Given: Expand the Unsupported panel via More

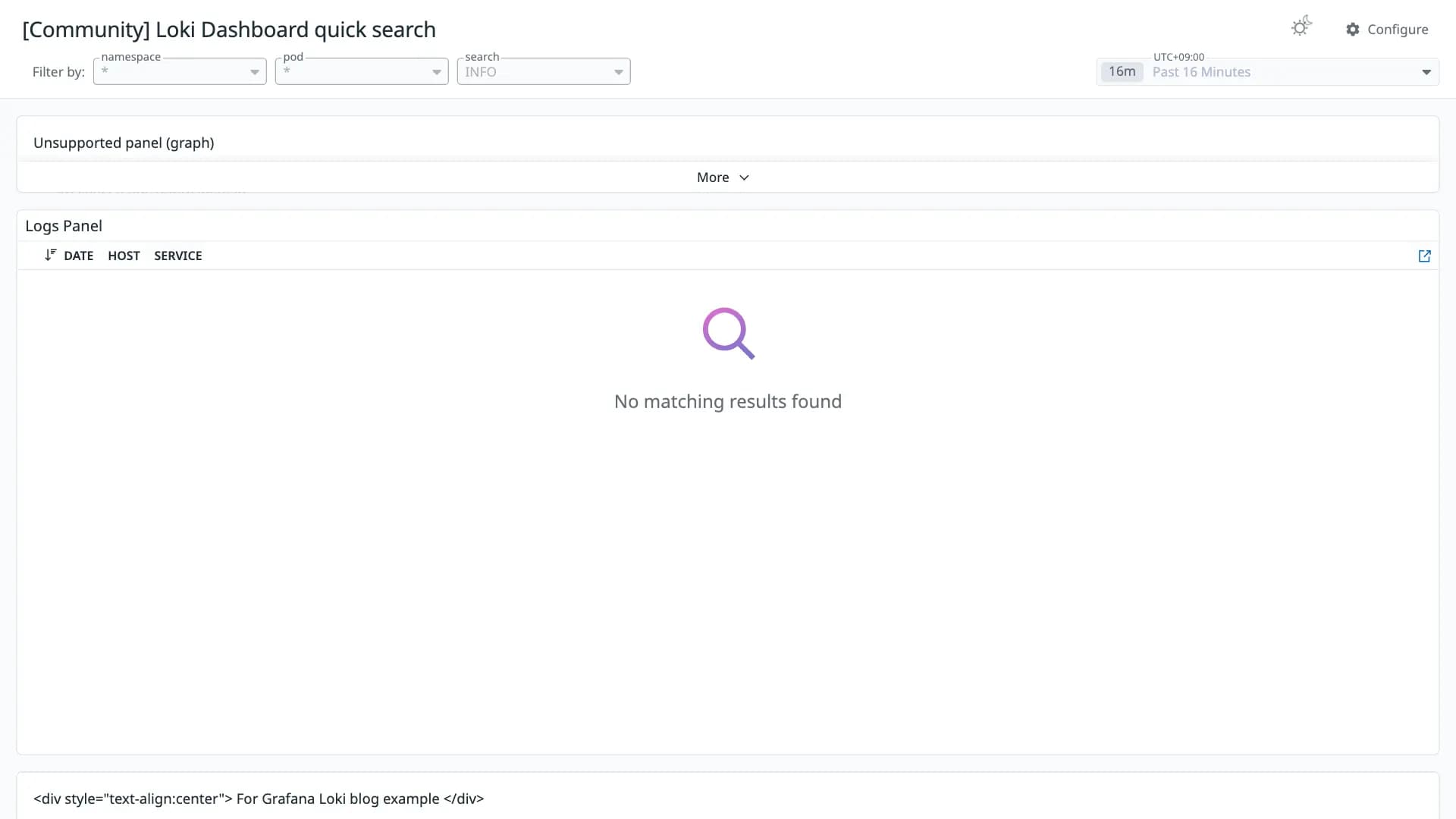Looking at the screenshot, I should click(723, 177).
